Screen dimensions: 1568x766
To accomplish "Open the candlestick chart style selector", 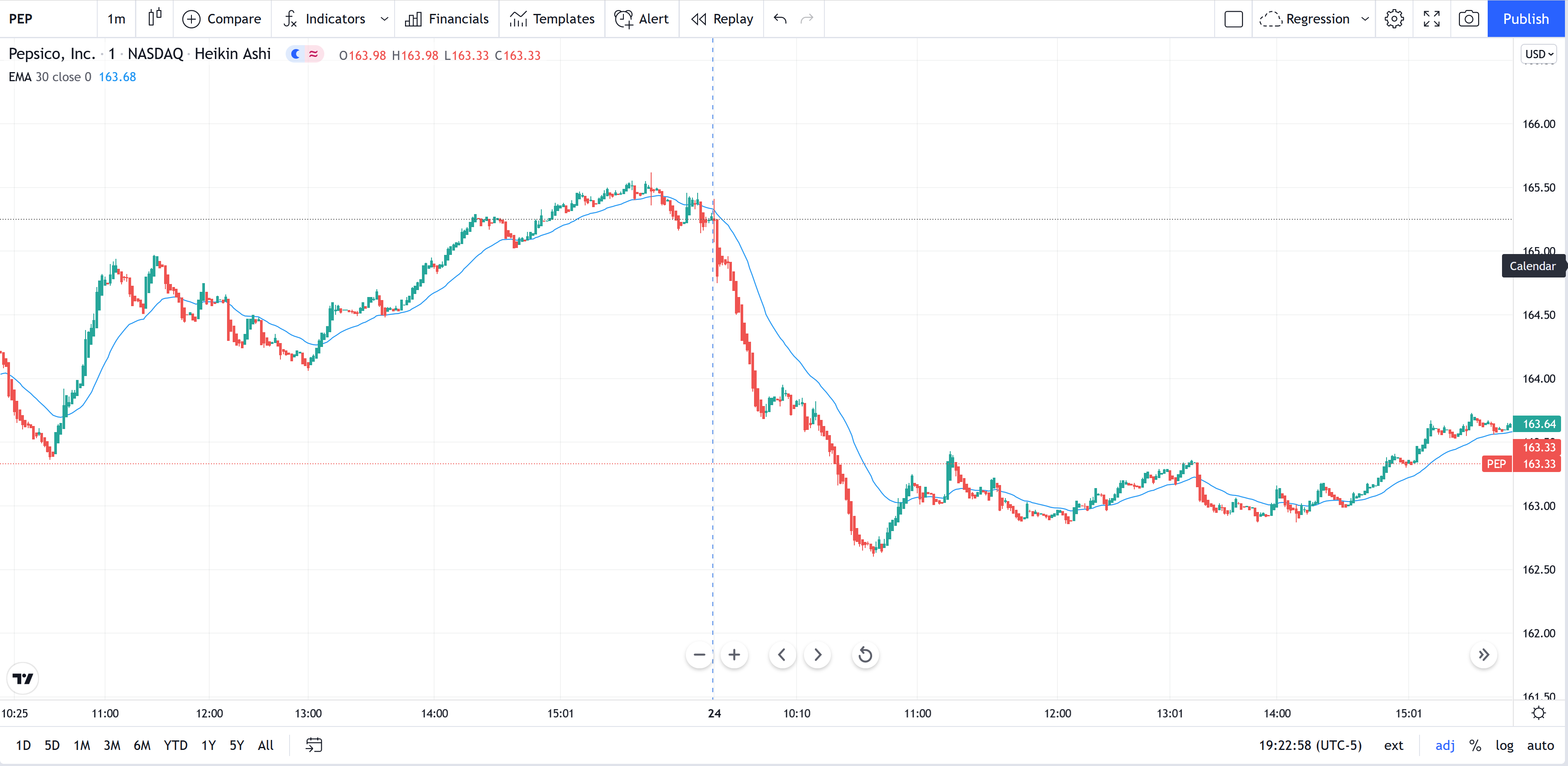I will click(x=155, y=19).
